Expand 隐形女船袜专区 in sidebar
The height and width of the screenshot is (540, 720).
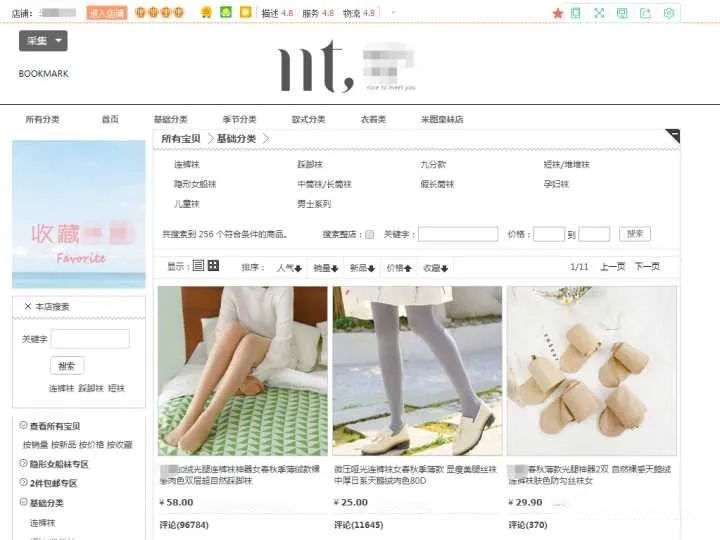click(23, 463)
